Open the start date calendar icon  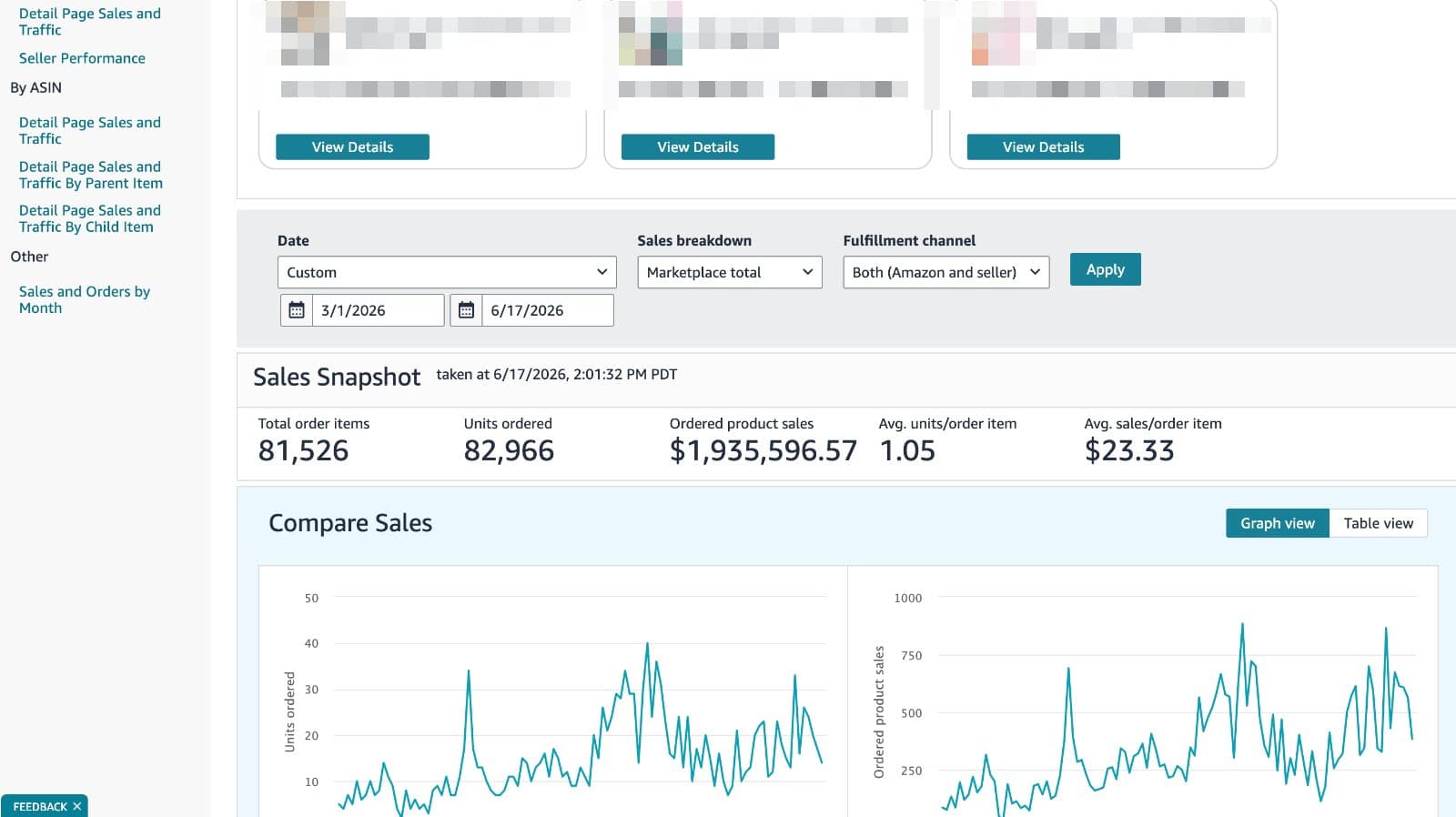pyautogui.click(x=297, y=310)
